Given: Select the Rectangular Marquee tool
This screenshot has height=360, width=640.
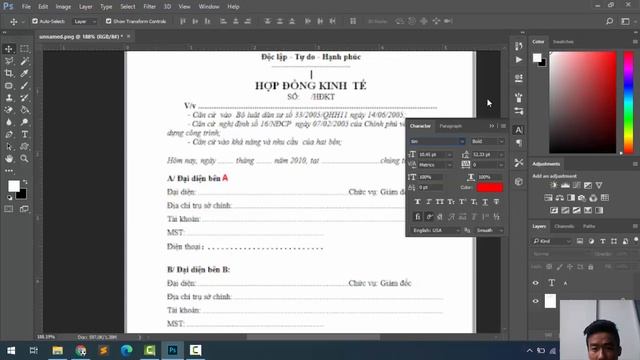Looking at the screenshot, I should pos(24,49).
